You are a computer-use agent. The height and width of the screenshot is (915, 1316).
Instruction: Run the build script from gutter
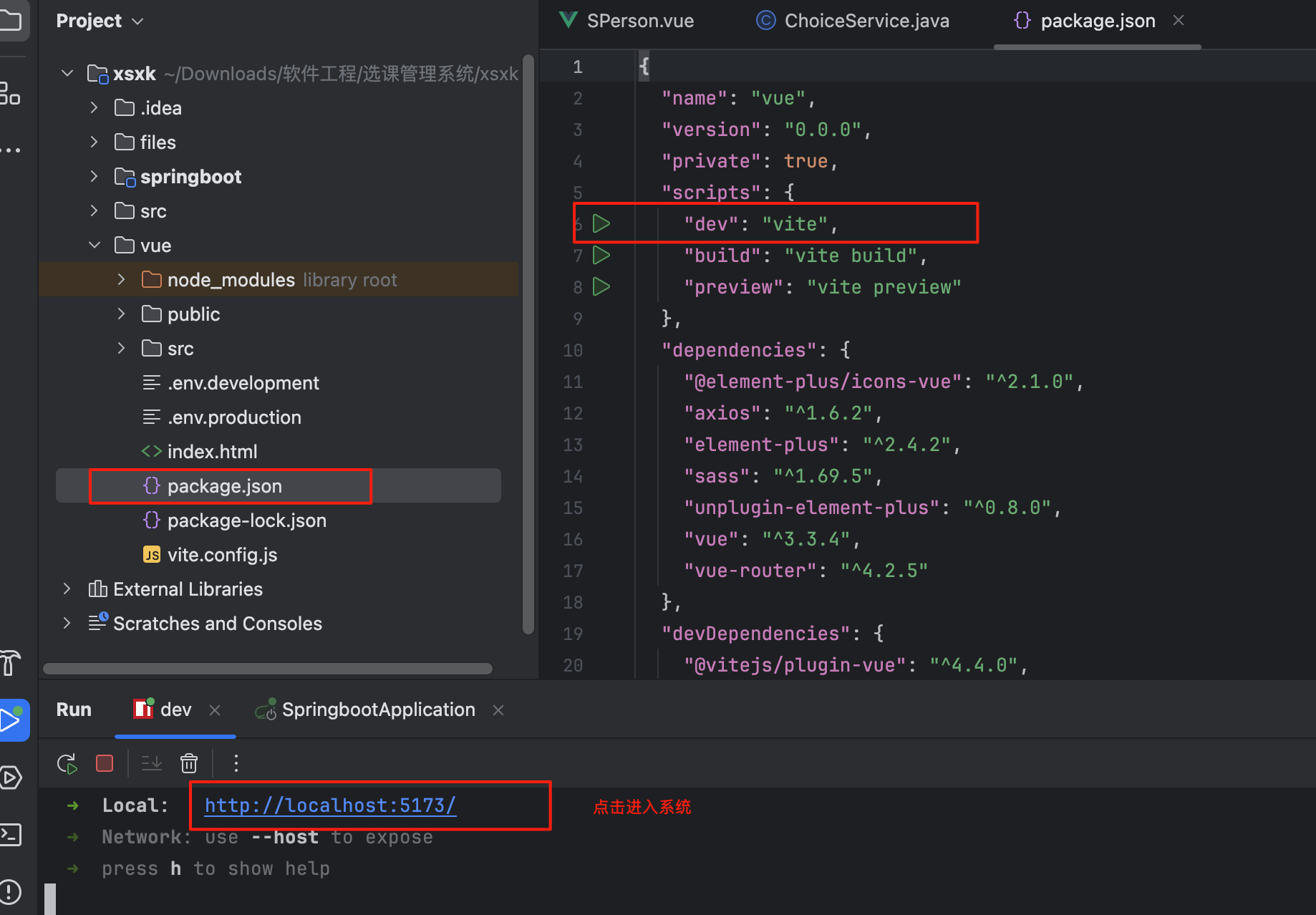point(601,256)
